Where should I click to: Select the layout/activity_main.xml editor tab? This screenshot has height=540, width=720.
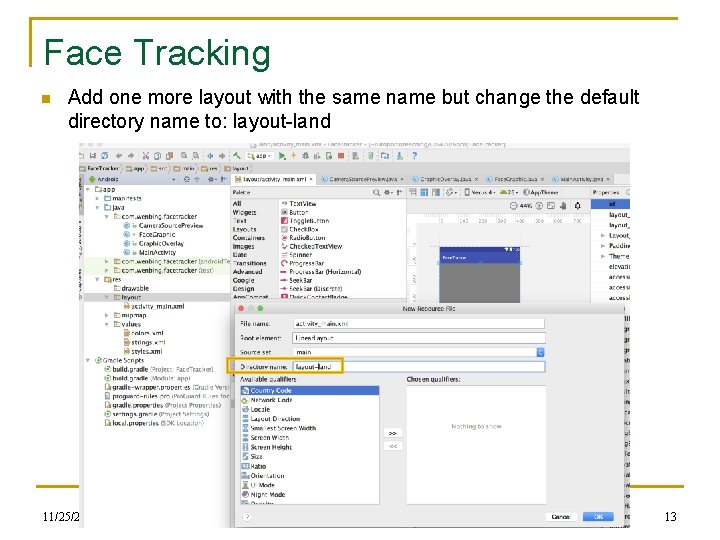pos(274,179)
